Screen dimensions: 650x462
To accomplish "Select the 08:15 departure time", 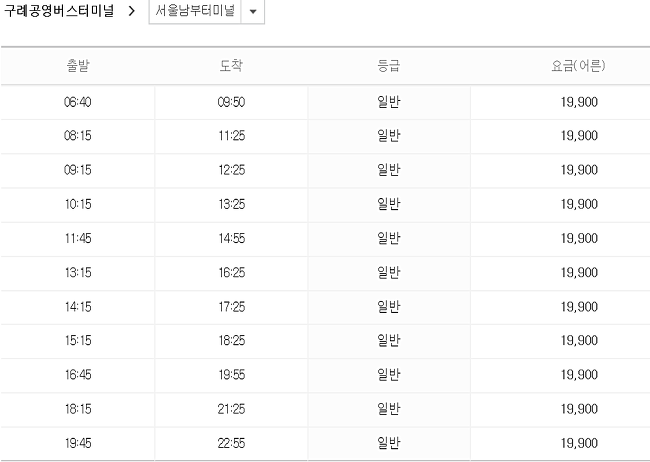I will pyautogui.click(x=78, y=136).
